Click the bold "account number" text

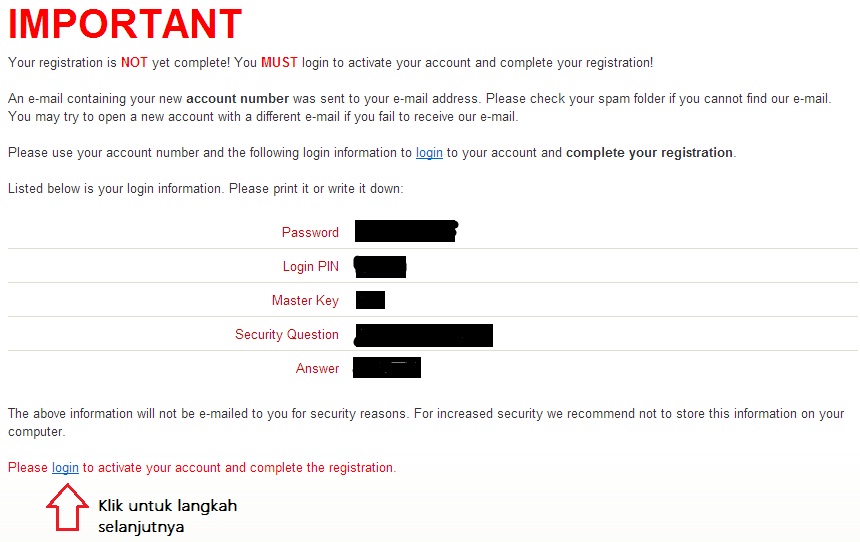(x=237, y=98)
